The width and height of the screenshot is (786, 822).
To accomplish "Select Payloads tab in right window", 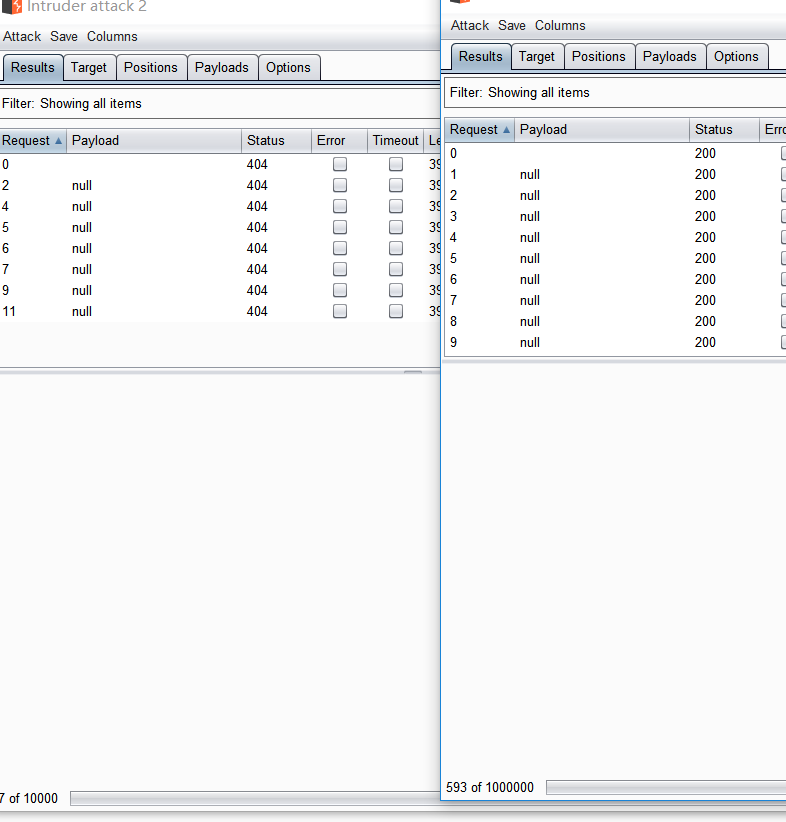I will [670, 57].
